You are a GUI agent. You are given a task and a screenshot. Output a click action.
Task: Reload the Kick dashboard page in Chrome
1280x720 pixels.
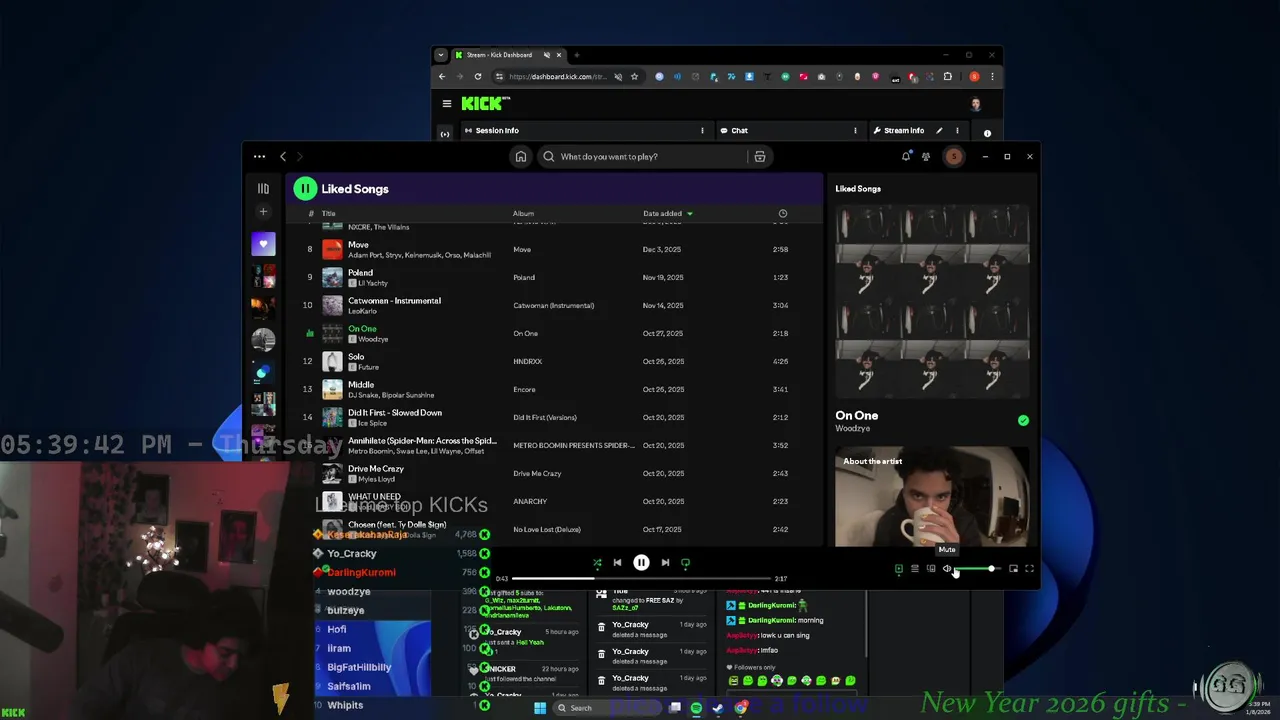pos(478,77)
